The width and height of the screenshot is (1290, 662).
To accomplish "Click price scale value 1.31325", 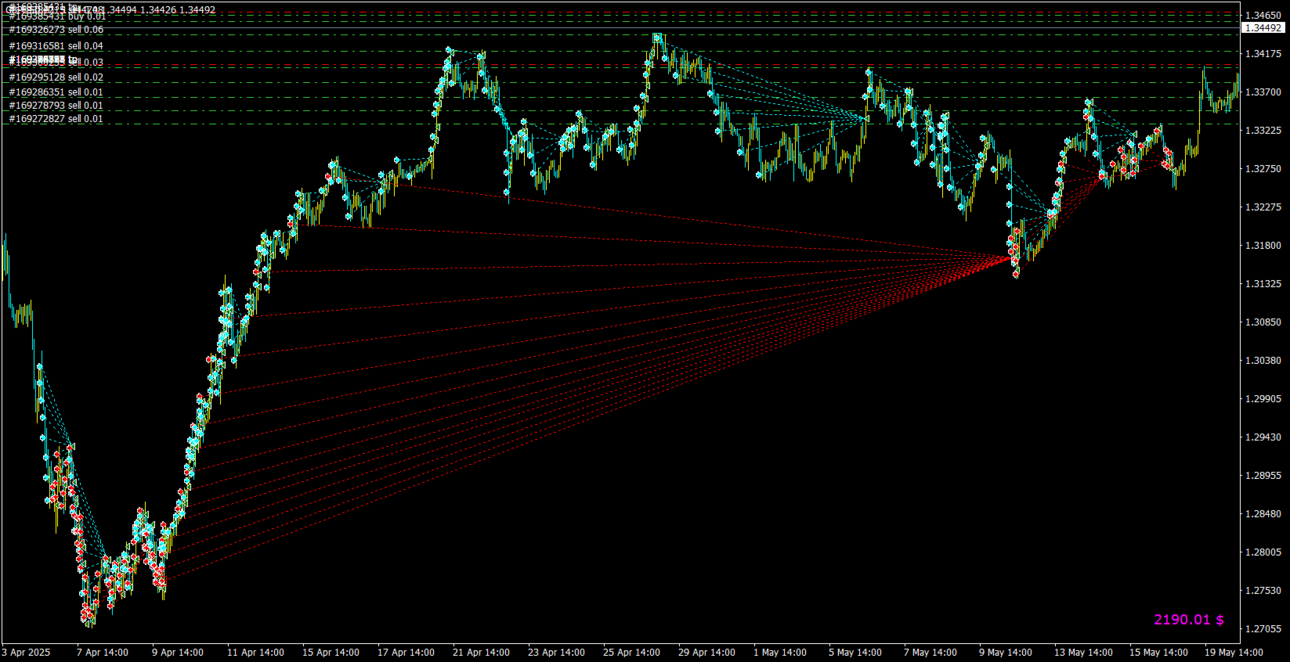I will point(1262,284).
